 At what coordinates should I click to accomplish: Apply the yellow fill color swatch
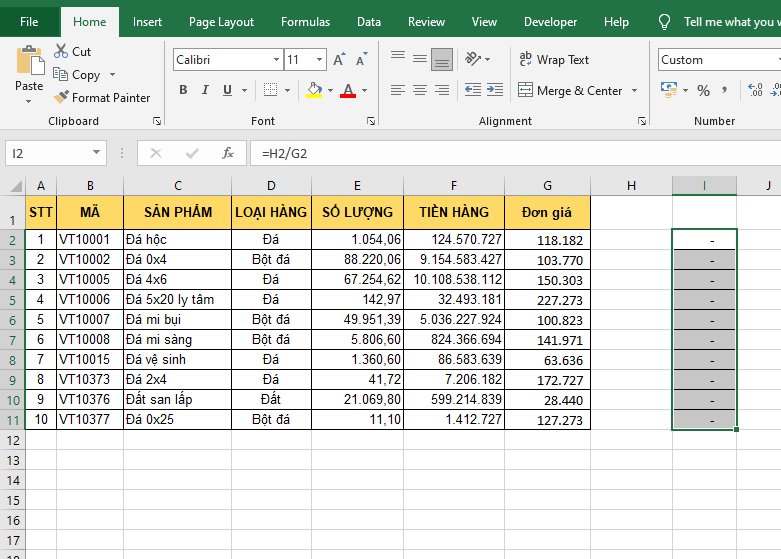(x=314, y=91)
